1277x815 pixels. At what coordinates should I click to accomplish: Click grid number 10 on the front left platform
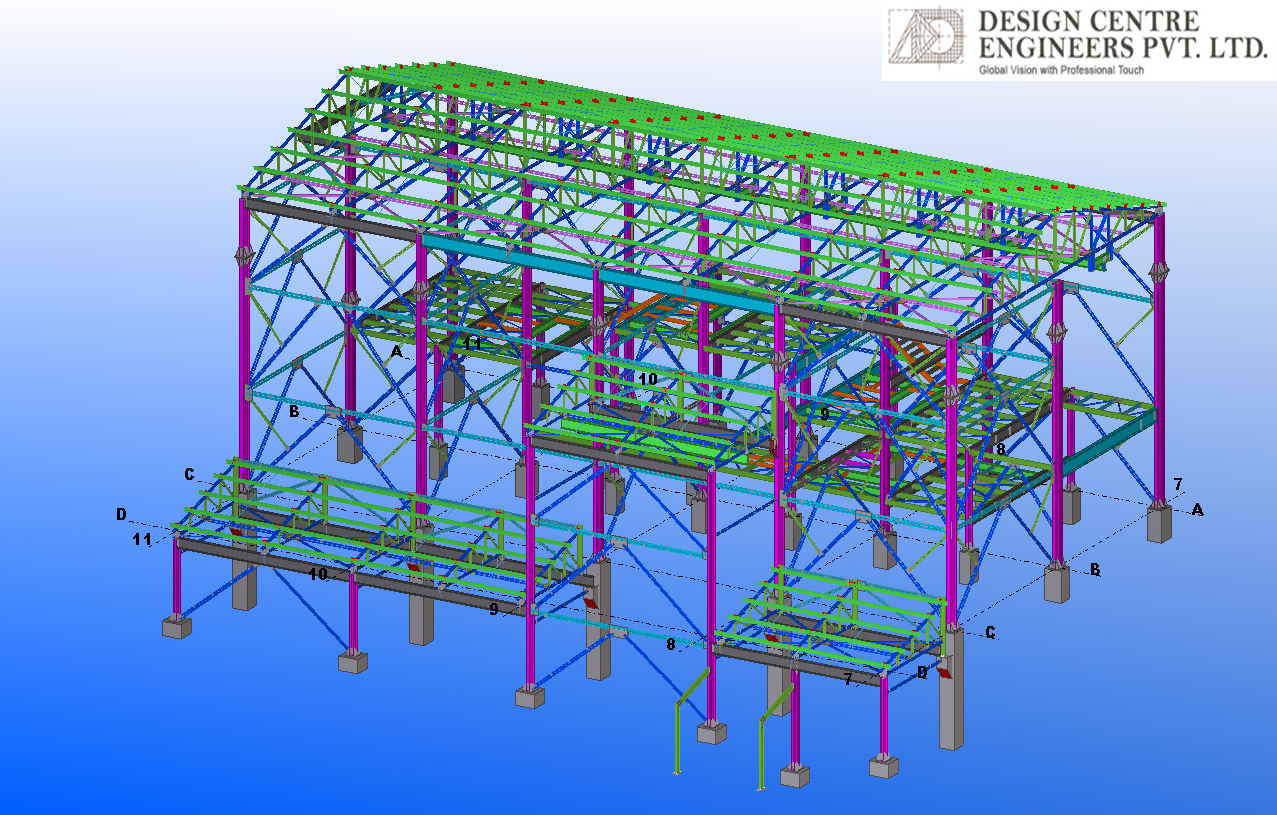click(x=317, y=574)
